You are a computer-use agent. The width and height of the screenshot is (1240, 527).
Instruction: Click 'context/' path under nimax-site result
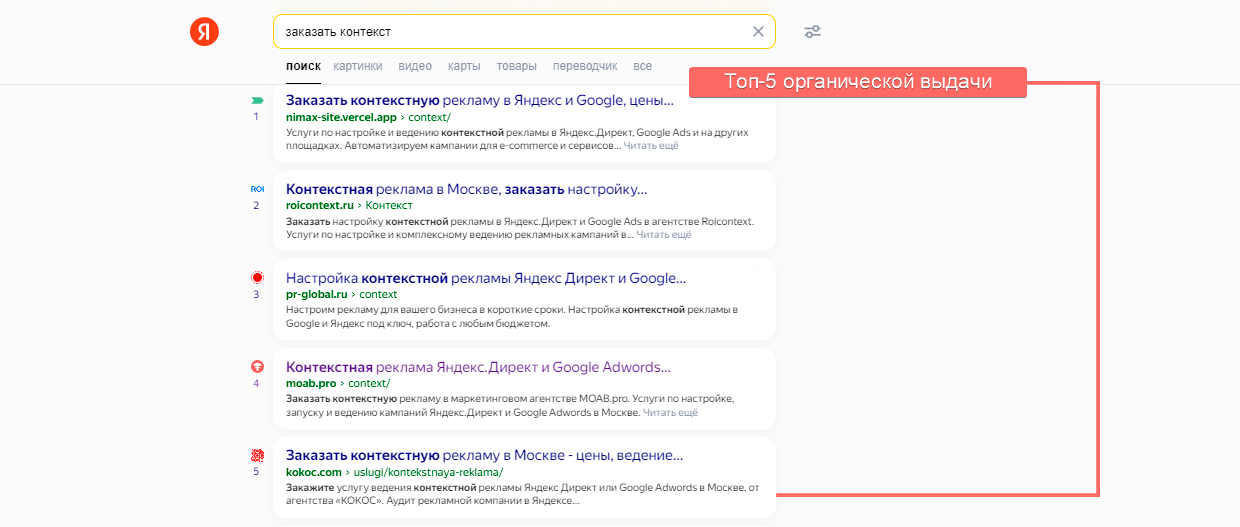click(428, 116)
